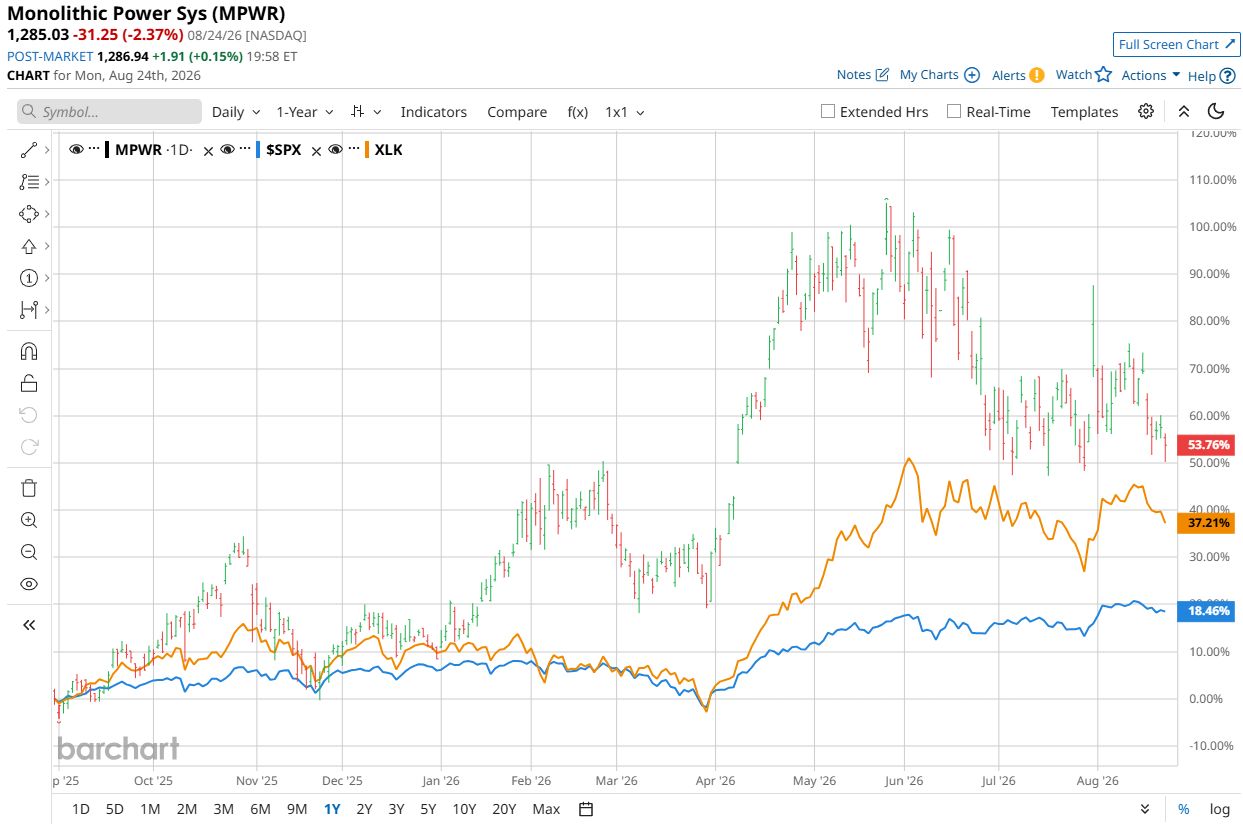
Task: Select the Max time range
Action: pos(546,809)
